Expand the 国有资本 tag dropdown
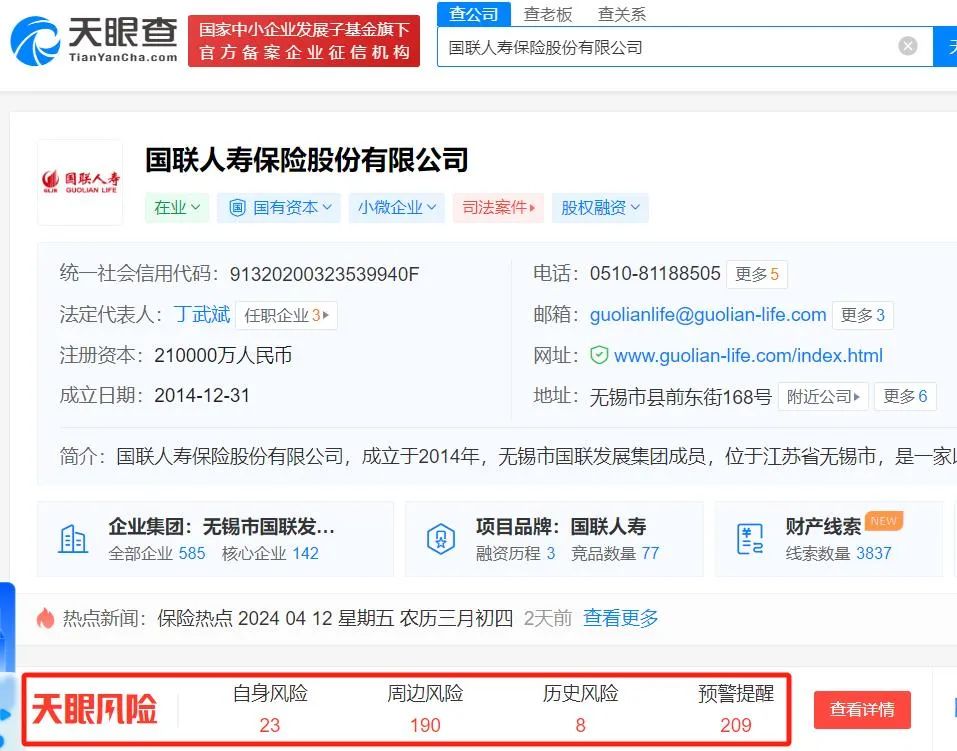Screen dimensions: 957x751 279,208
